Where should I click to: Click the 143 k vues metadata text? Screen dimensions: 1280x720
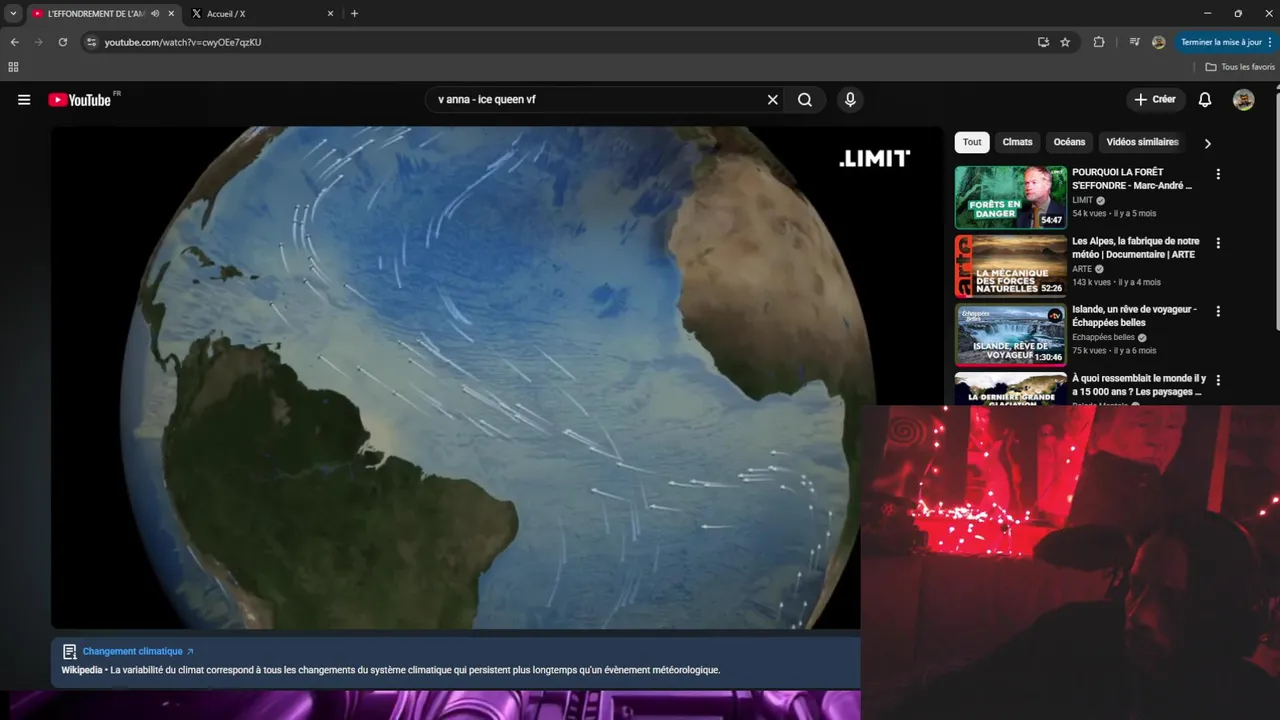[x=1094, y=283]
